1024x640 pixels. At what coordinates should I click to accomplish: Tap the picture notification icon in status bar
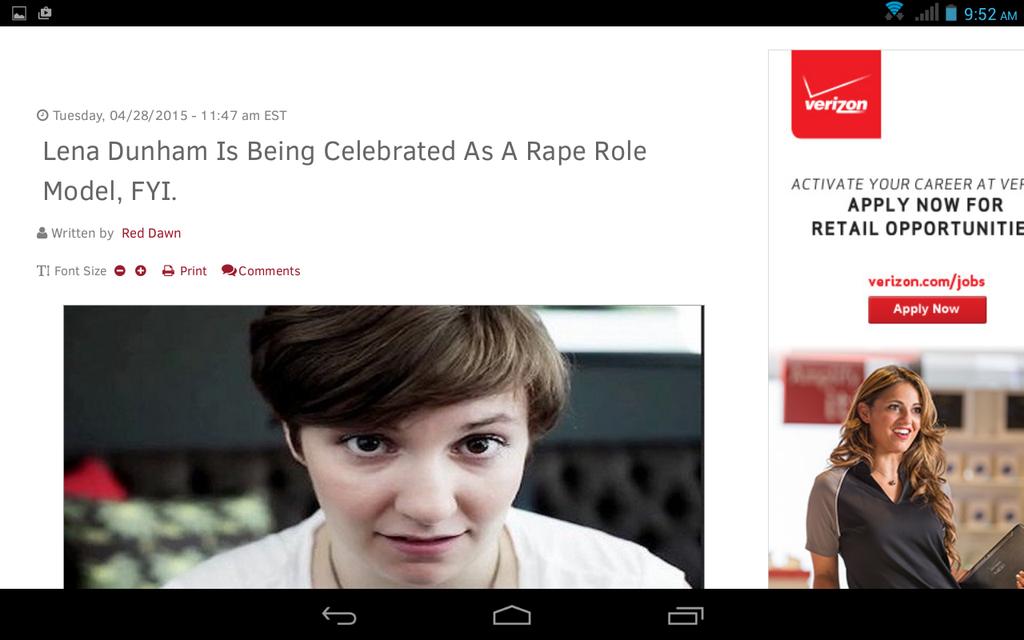19,13
